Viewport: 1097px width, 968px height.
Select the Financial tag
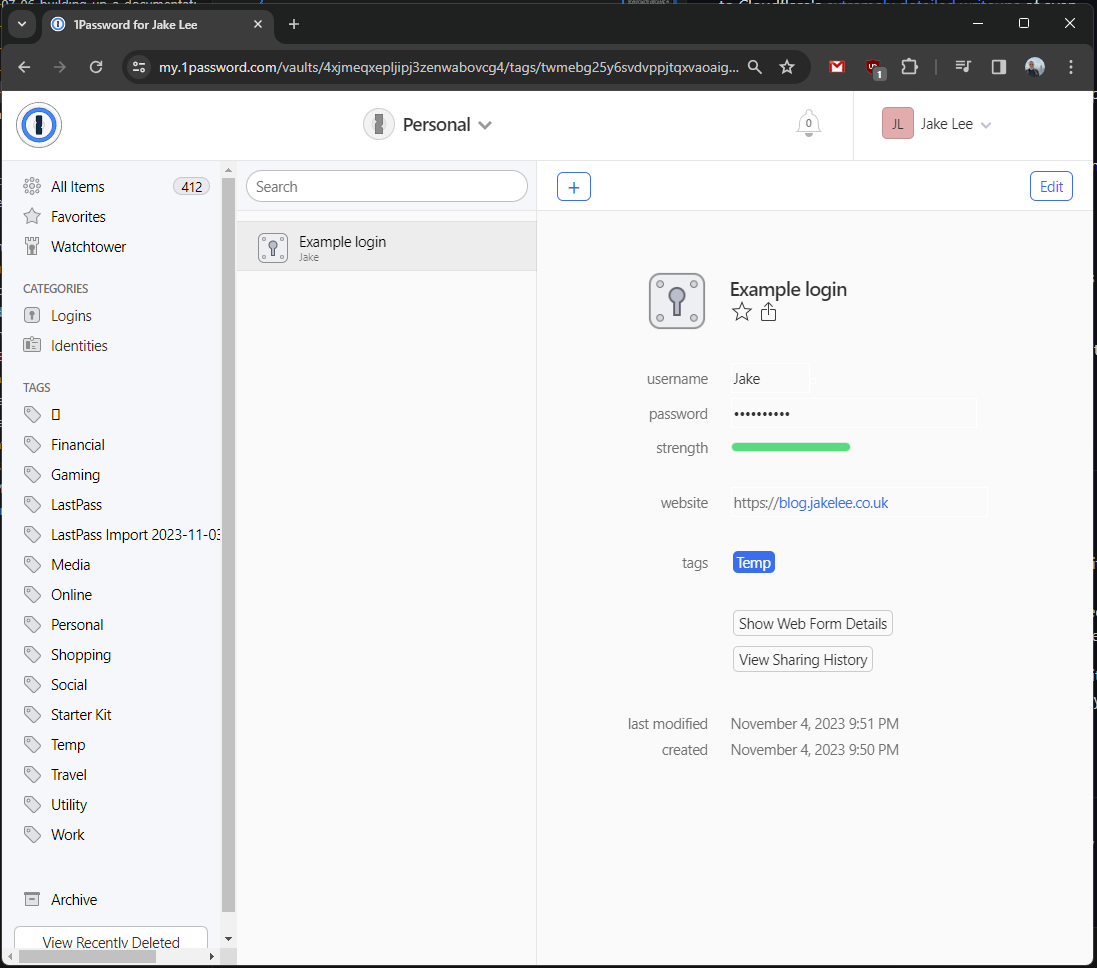click(x=78, y=445)
